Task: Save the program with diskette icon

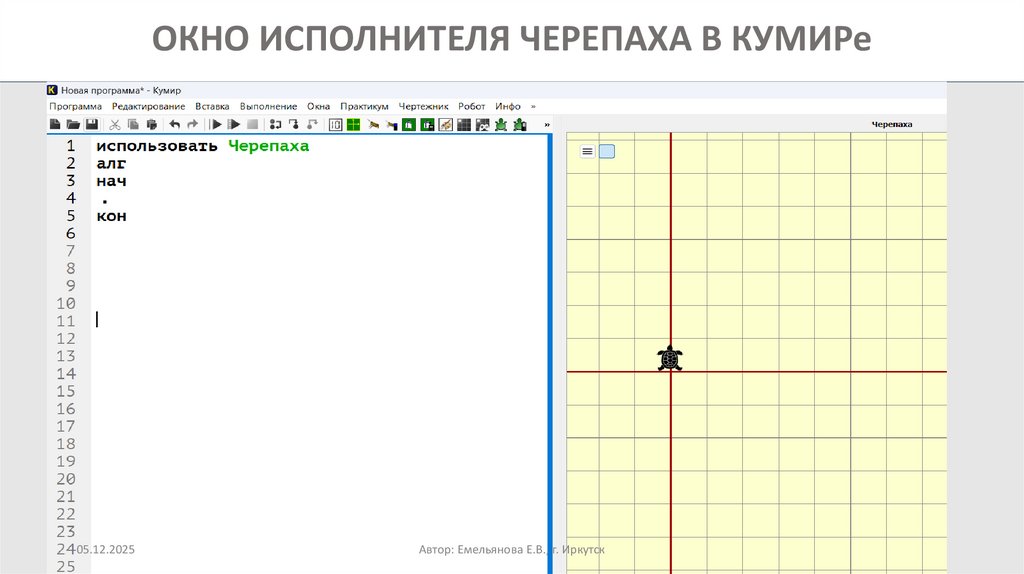Action: click(91, 124)
